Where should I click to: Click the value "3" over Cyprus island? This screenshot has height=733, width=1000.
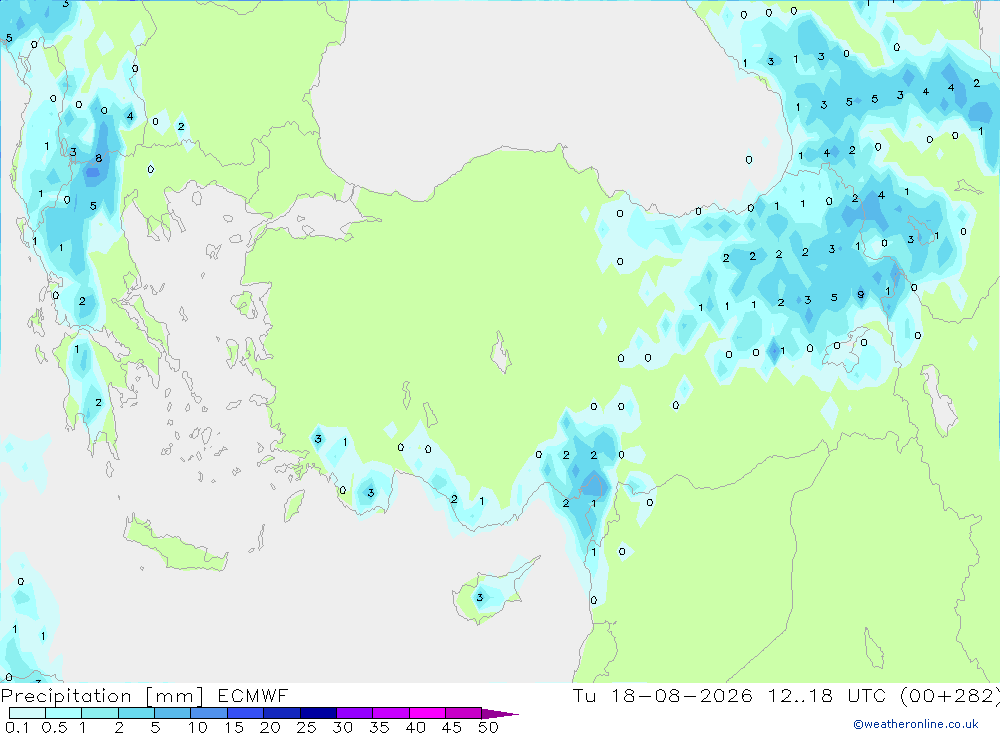coord(480,597)
